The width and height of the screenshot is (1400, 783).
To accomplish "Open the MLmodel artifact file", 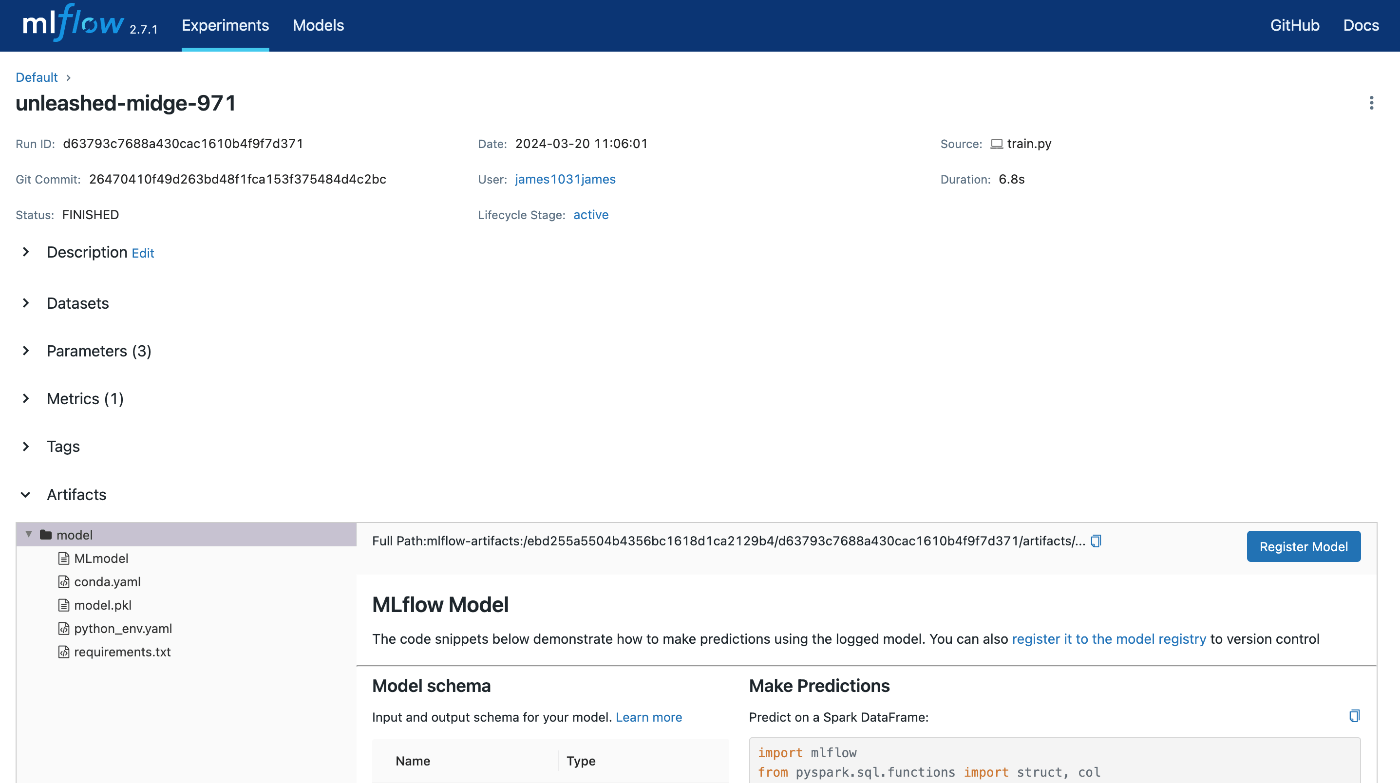I will pyautogui.click(x=101, y=559).
